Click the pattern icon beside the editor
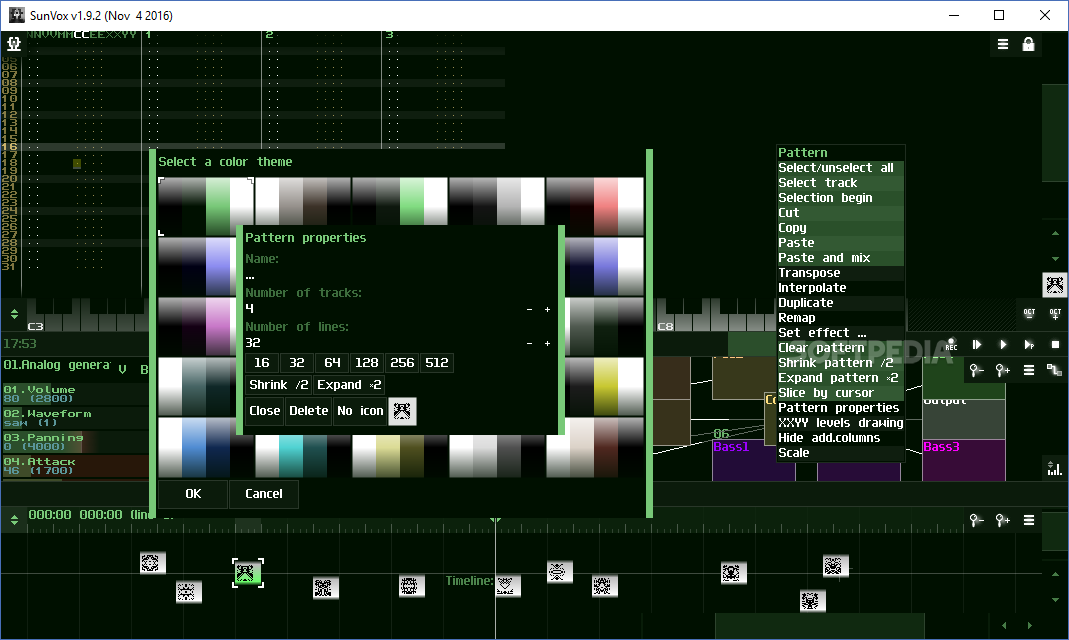 1055,285
